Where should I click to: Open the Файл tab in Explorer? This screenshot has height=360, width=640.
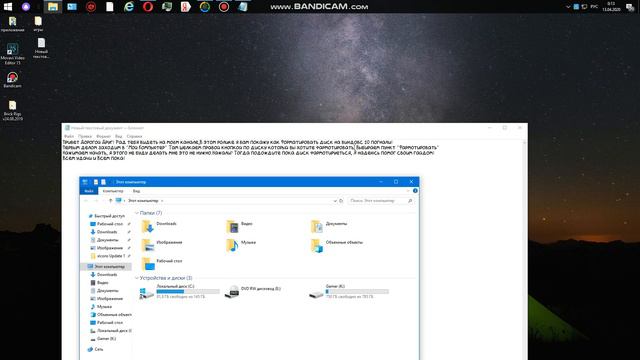pos(89,191)
